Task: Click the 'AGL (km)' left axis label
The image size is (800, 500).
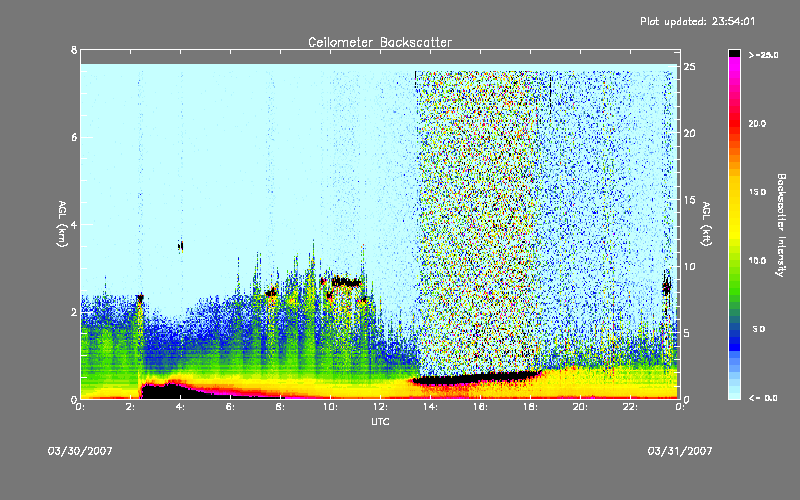Action: (x=62, y=224)
